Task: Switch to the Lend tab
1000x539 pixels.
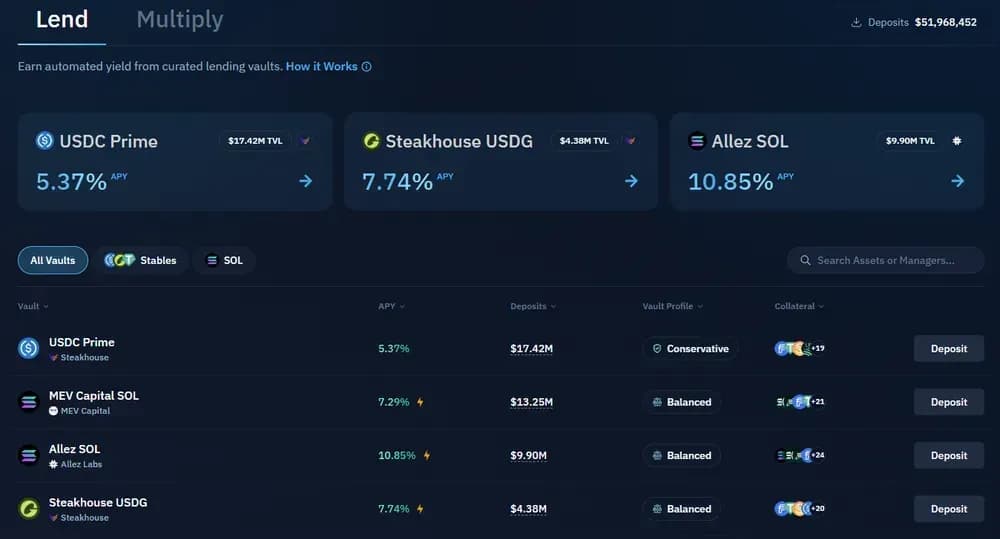Action: pyautogui.click(x=62, y=20)
